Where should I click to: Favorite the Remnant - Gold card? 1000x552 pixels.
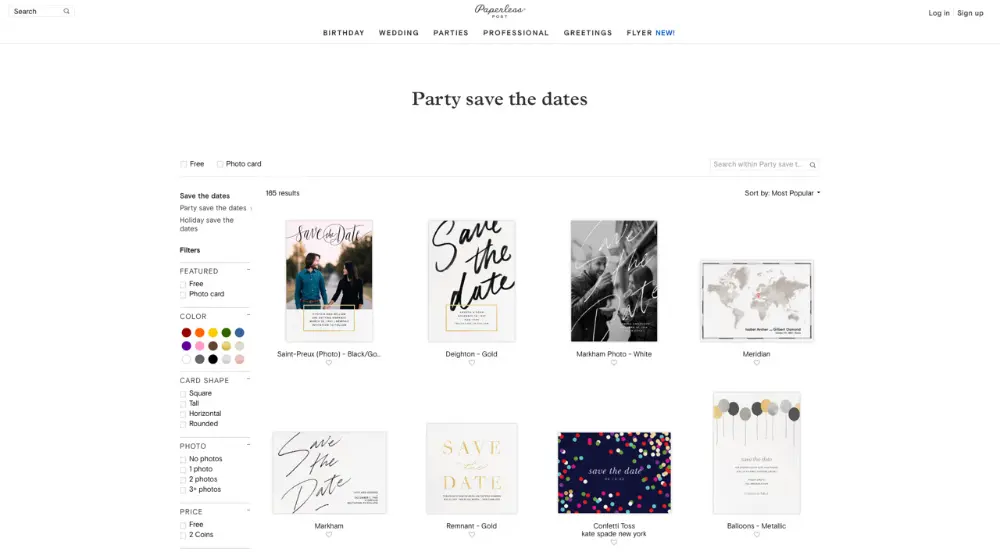[x=472, y=535]
